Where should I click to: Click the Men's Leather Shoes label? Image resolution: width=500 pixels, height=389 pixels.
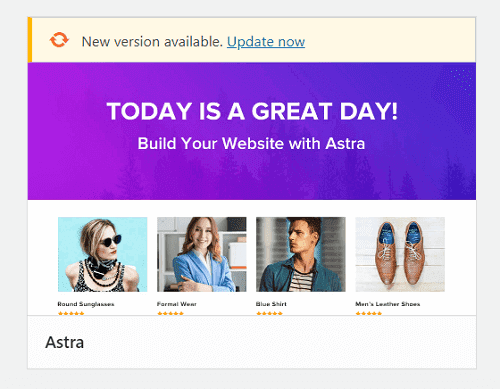(x=387, y=304)
